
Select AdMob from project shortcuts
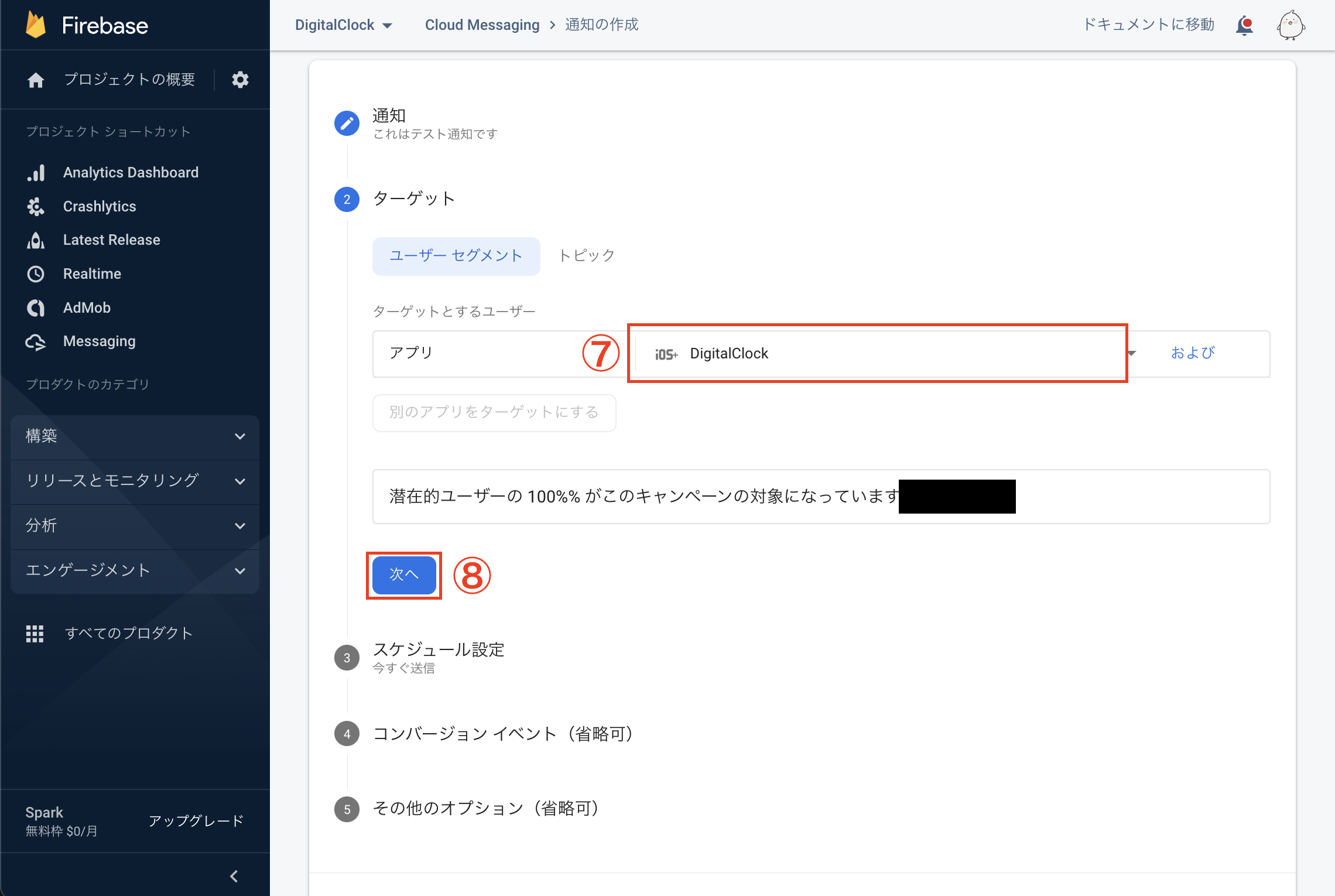86,307
